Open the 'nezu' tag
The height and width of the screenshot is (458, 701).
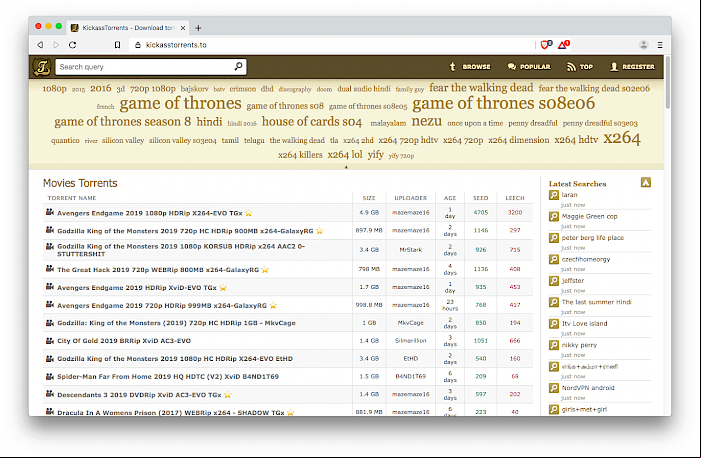[427, 121]
